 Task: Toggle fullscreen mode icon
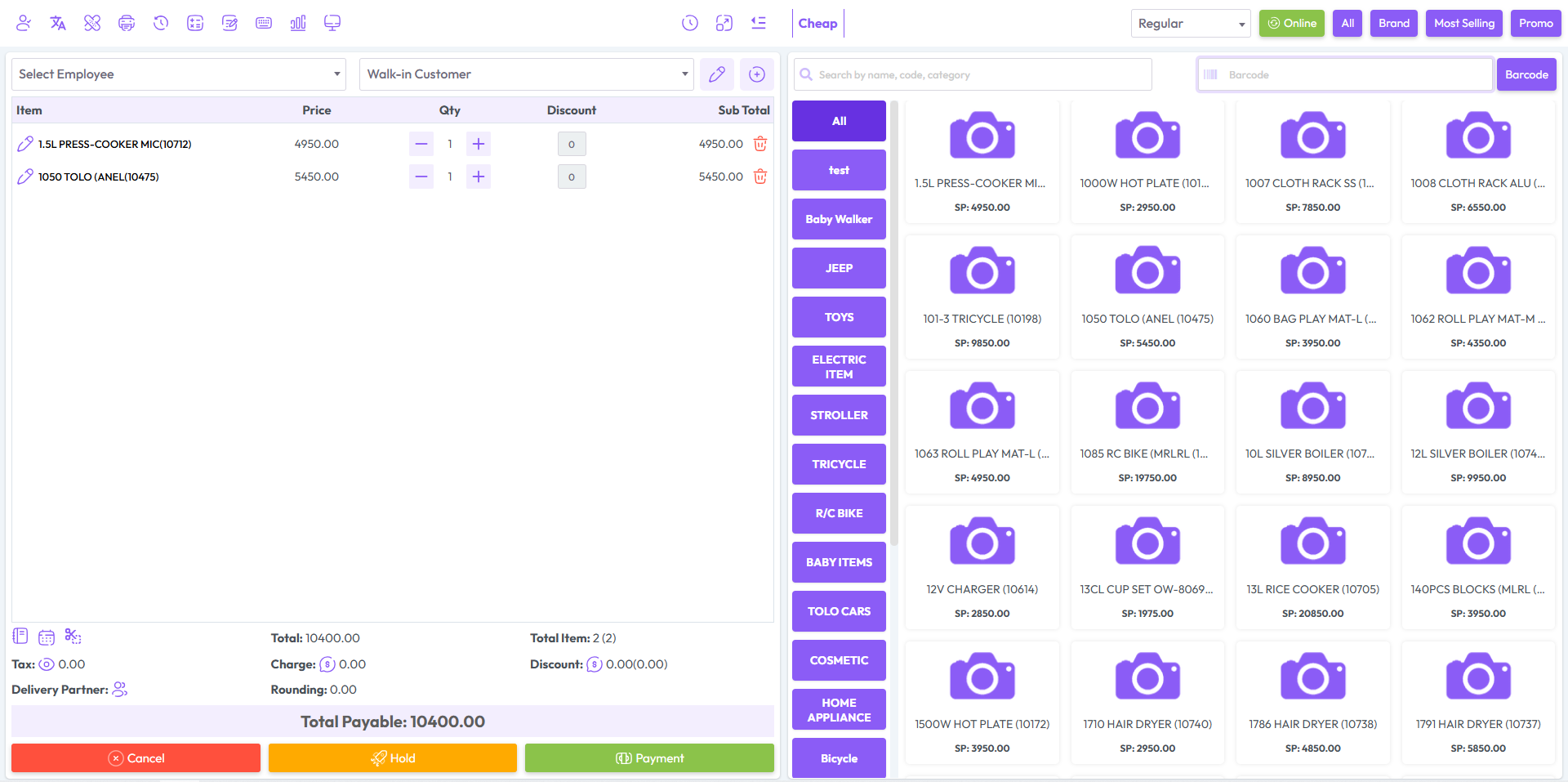724,23
